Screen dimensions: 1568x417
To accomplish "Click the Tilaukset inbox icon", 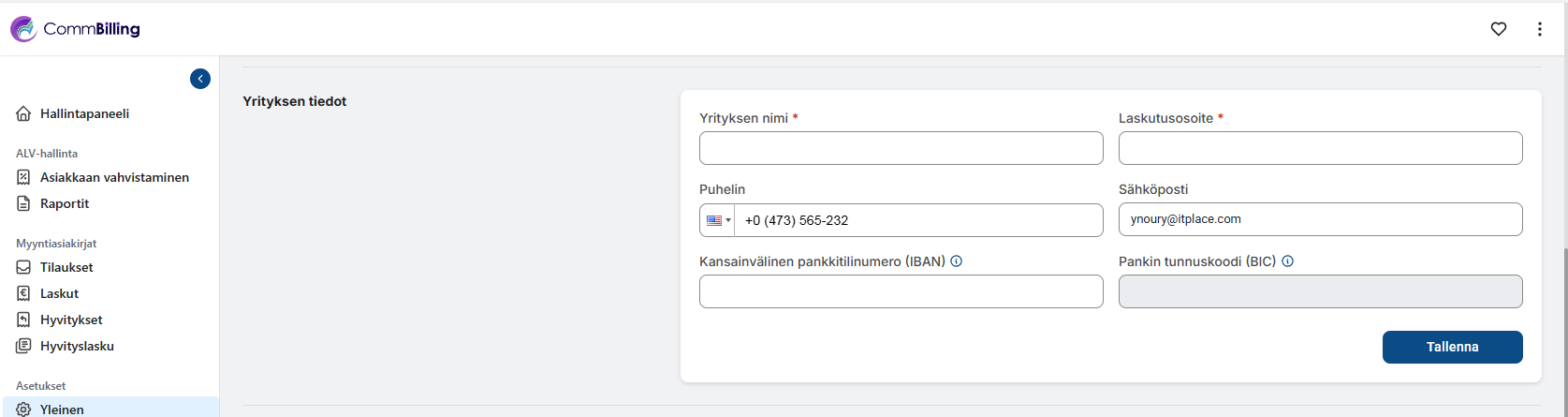I will (x=24, y=267).
